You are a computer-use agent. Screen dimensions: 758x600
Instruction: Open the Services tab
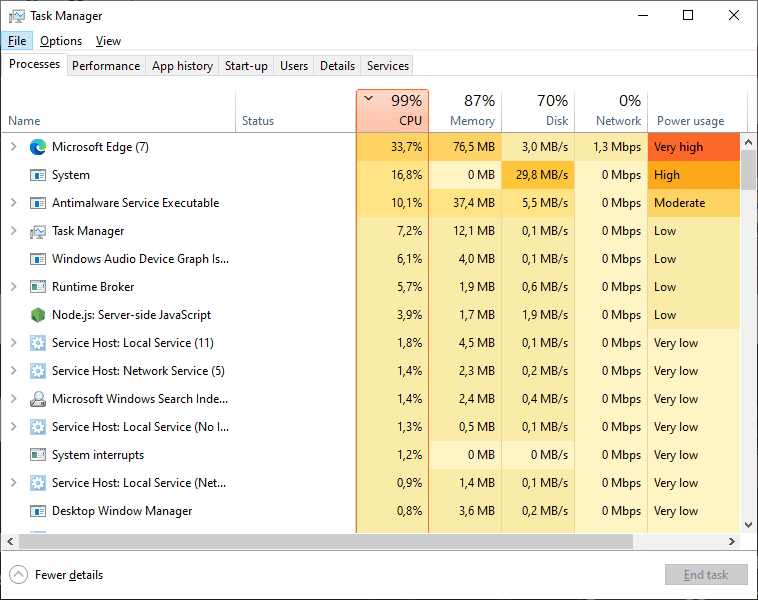click(x=388, y=66)
